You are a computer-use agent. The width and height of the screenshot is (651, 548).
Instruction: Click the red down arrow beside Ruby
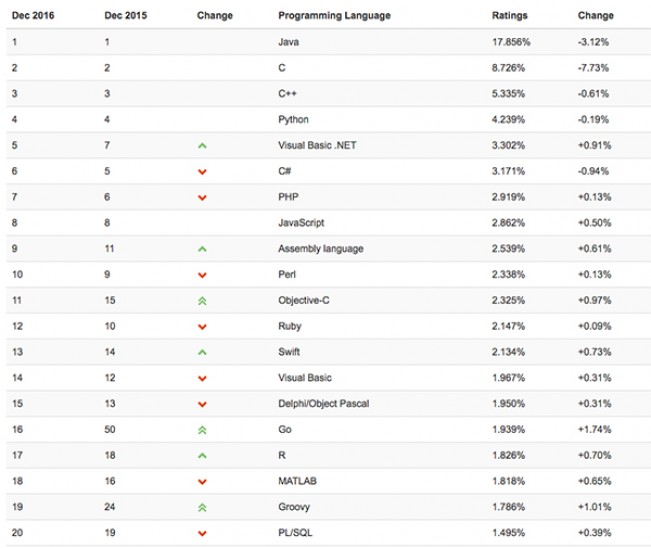coord(203,326)
